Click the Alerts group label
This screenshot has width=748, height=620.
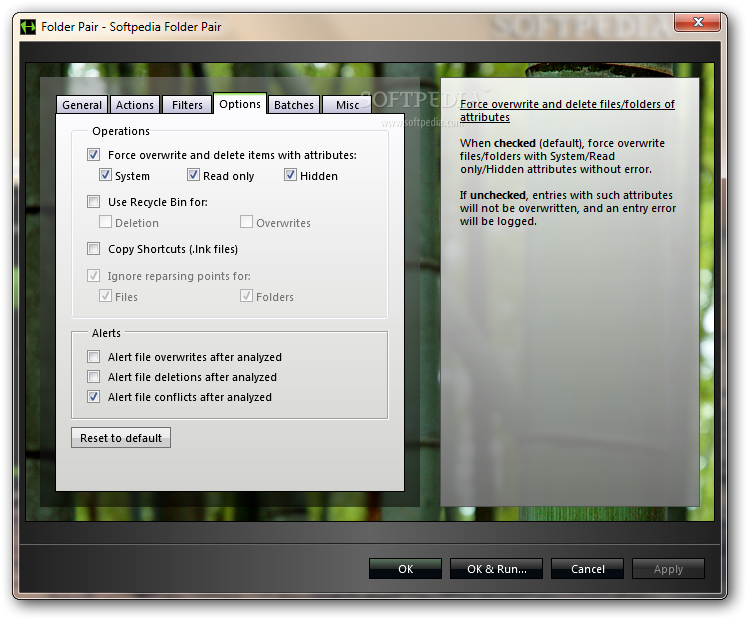click(x=106, y=333)
